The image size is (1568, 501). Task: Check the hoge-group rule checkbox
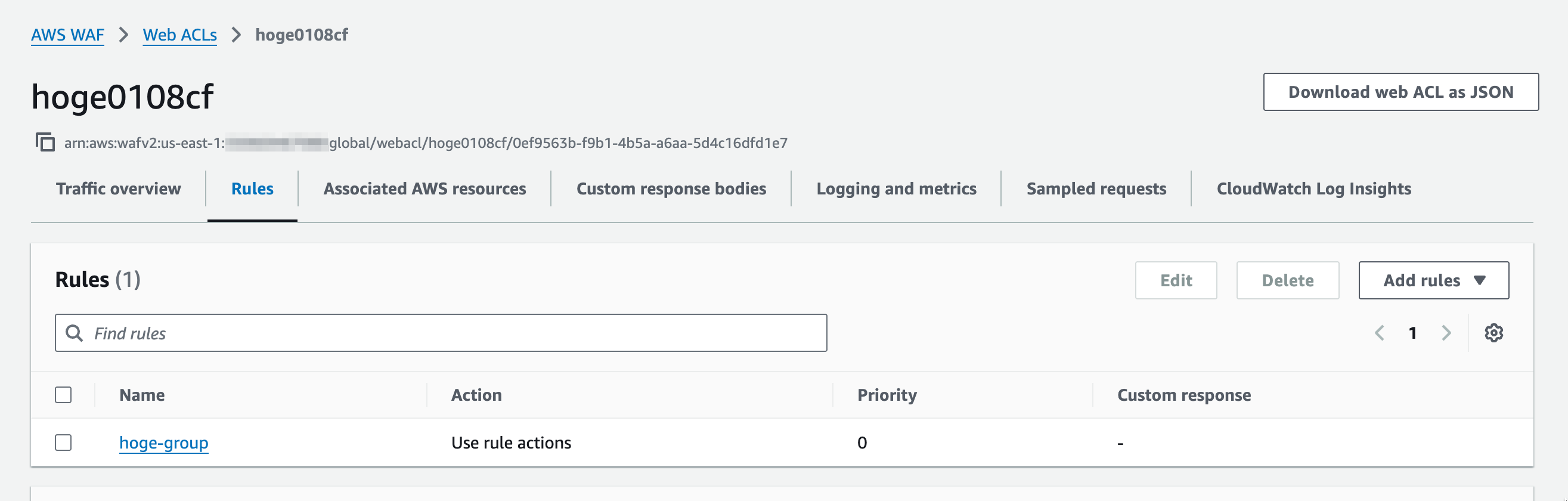tap(63, 443)
